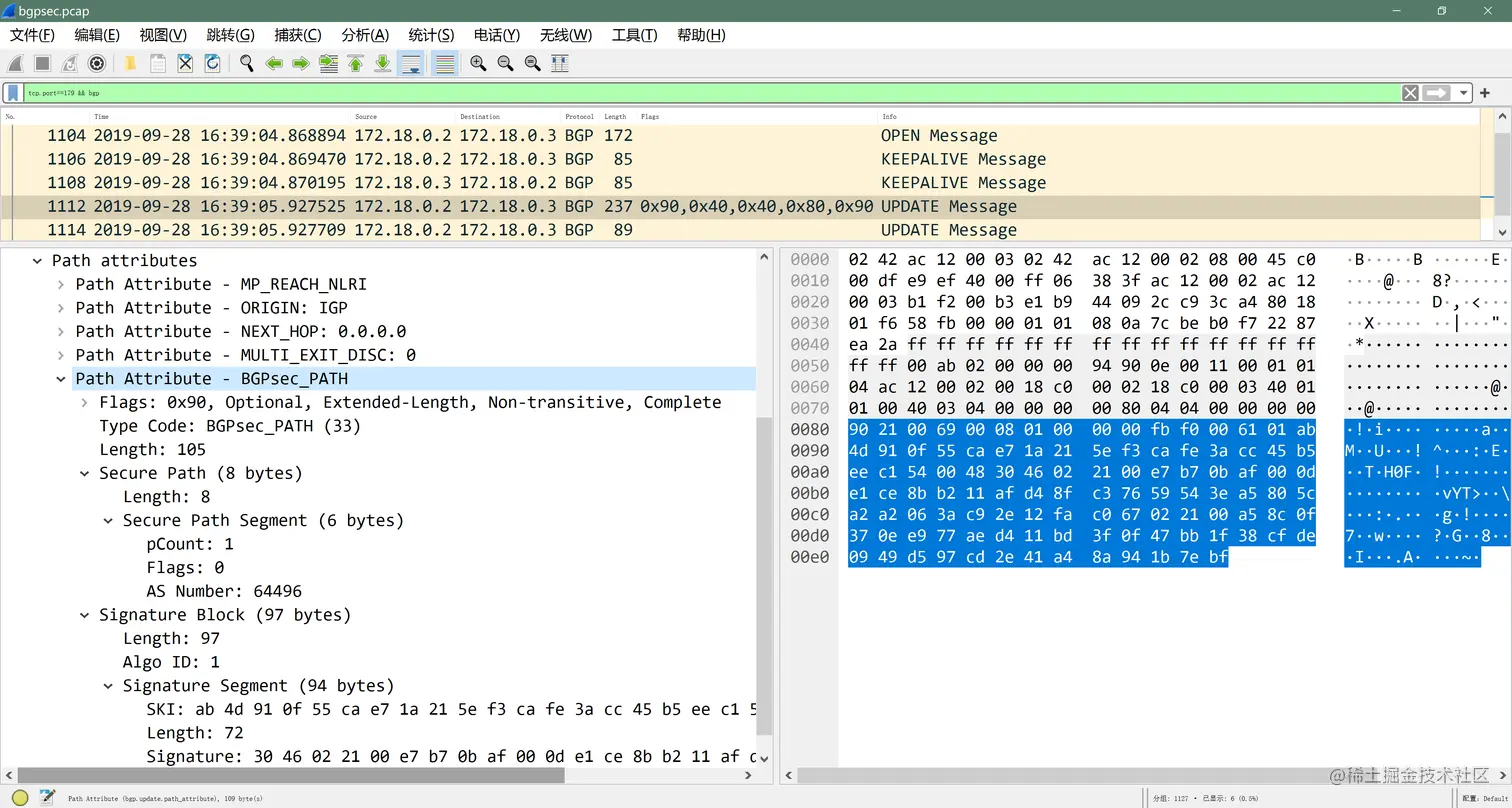Click the display filter input field
Image resolution: width=1512 pixels, height=808 pixels.
coord(710,93)
